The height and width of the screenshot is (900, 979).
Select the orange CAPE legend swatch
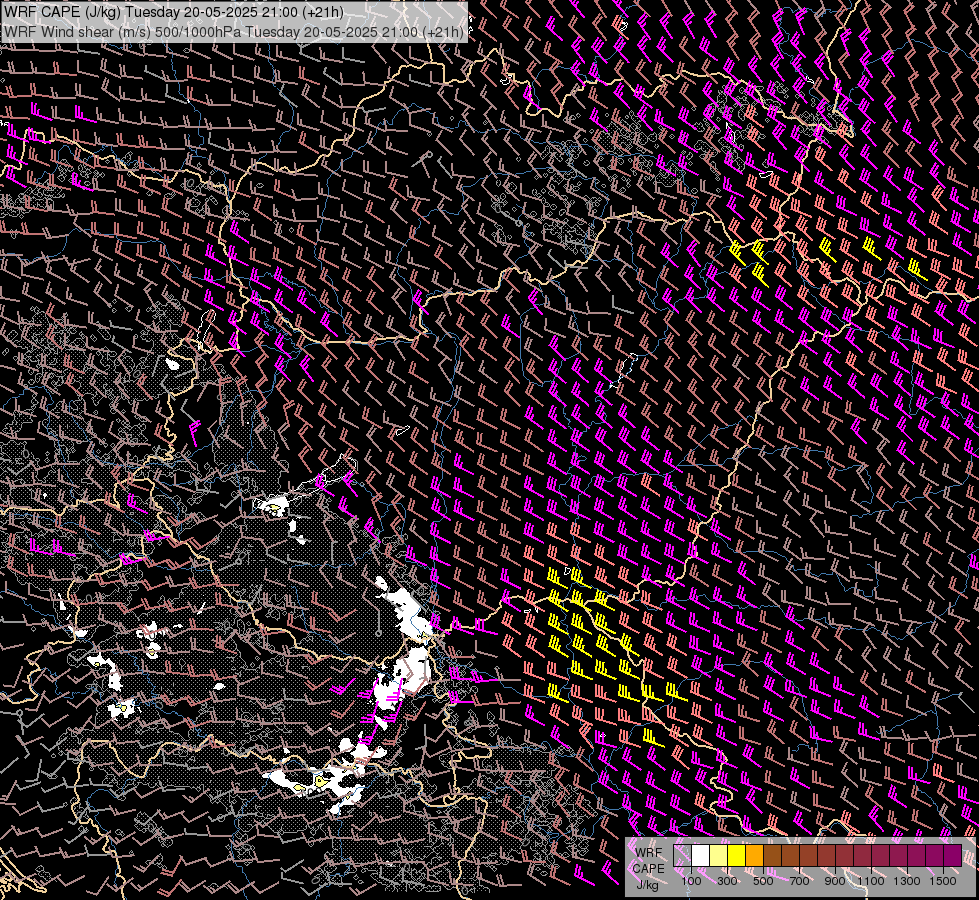tap(754, 855)
